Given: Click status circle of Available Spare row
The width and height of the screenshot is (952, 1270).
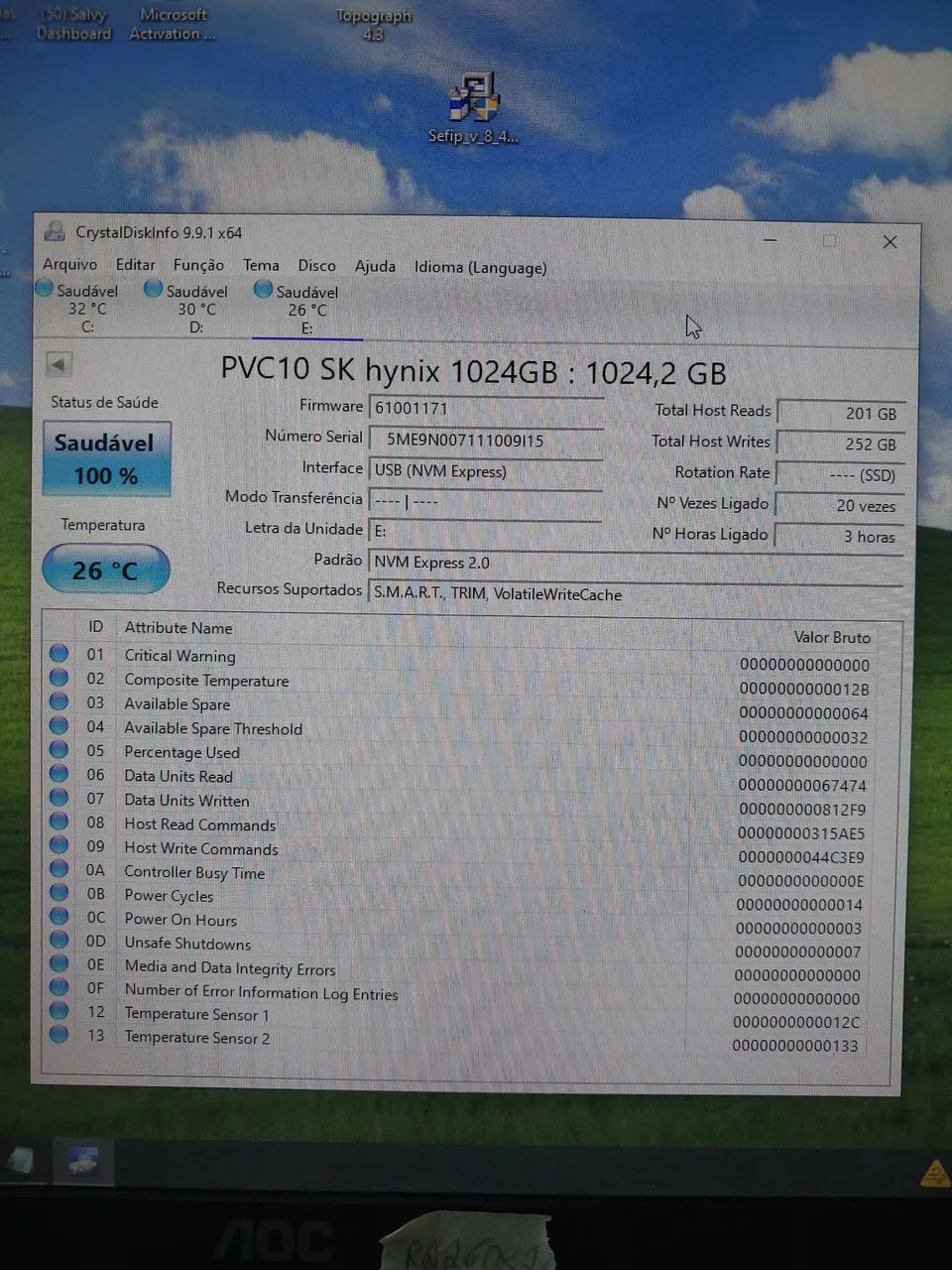Looking at the screenshot, I should point(59,701).
